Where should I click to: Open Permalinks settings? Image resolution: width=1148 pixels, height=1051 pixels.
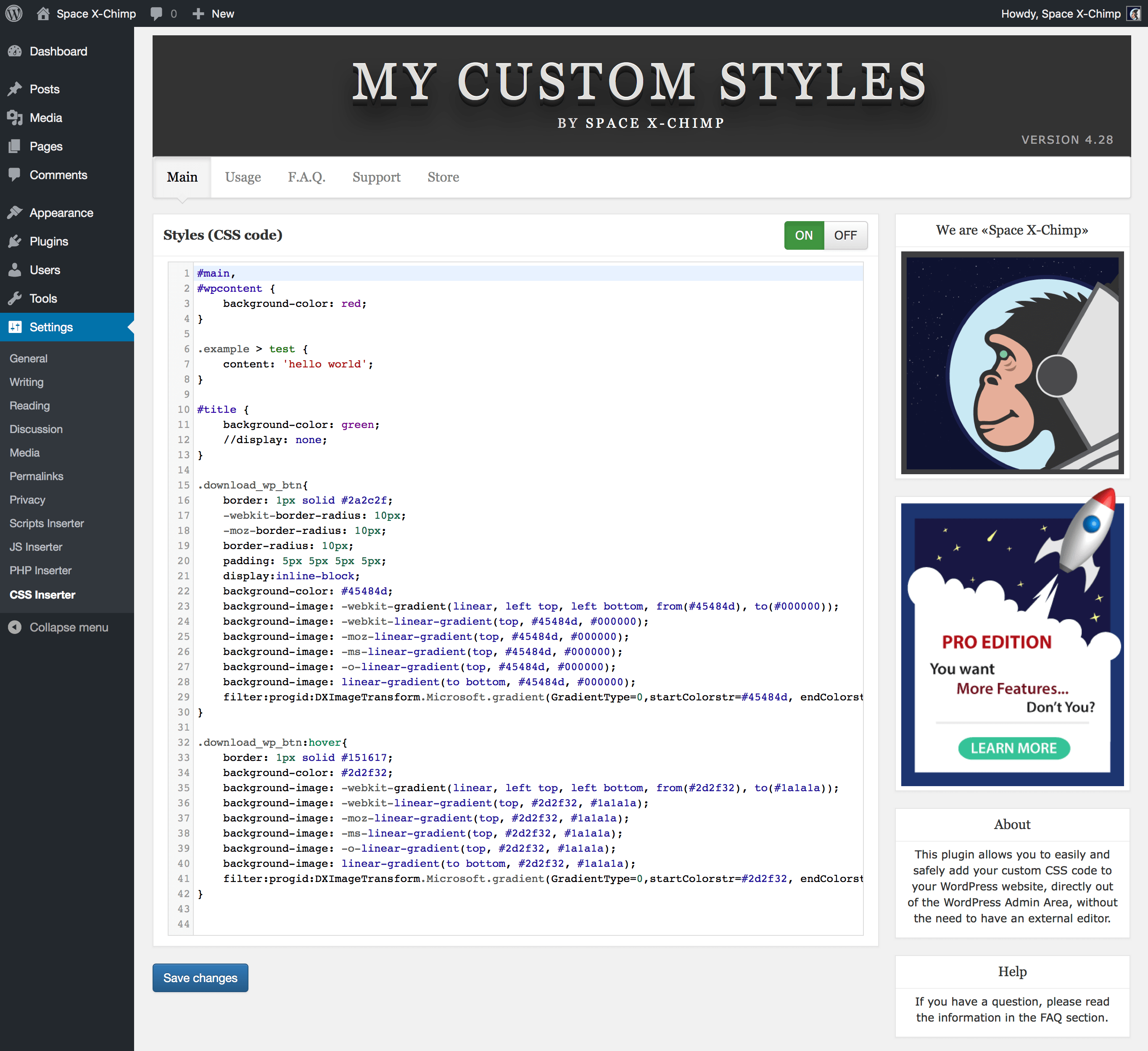(x=37, y=476)
